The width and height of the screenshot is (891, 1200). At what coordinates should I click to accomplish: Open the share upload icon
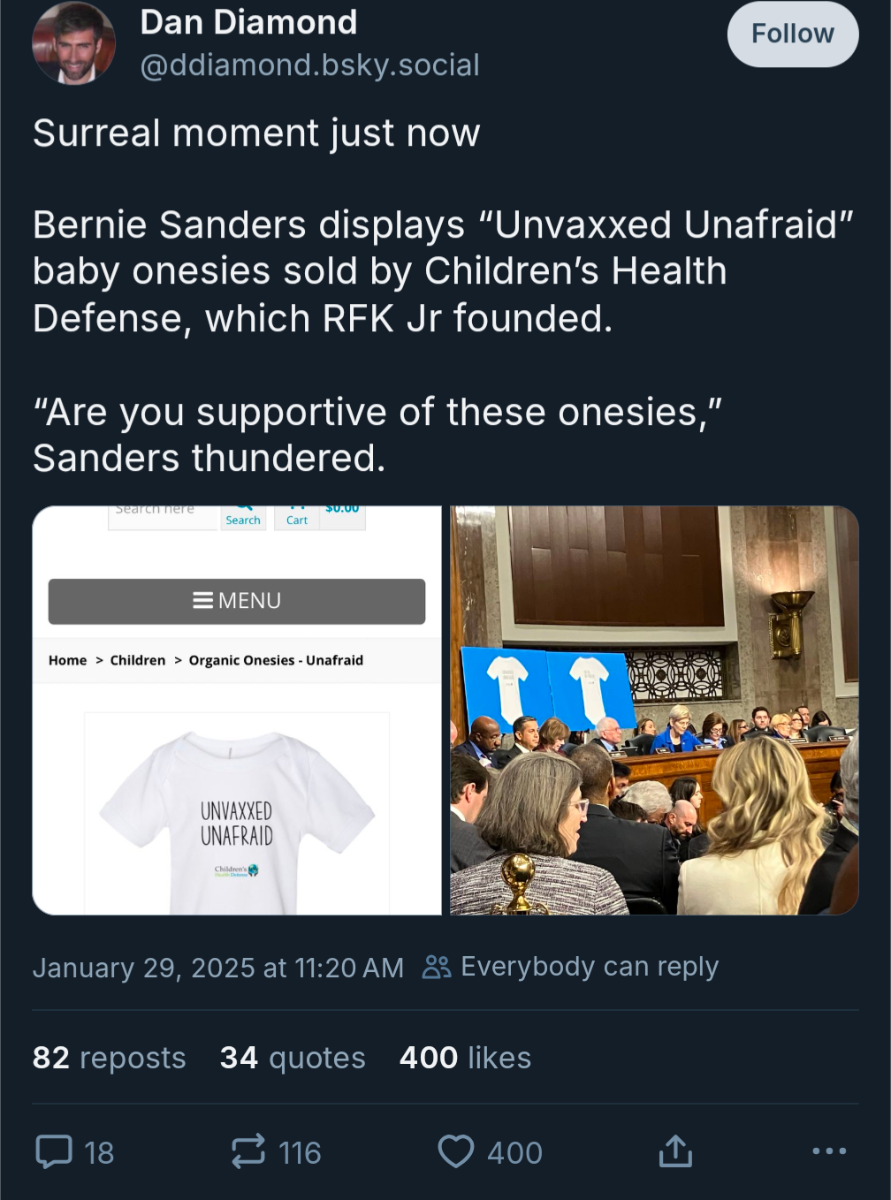674,1152
